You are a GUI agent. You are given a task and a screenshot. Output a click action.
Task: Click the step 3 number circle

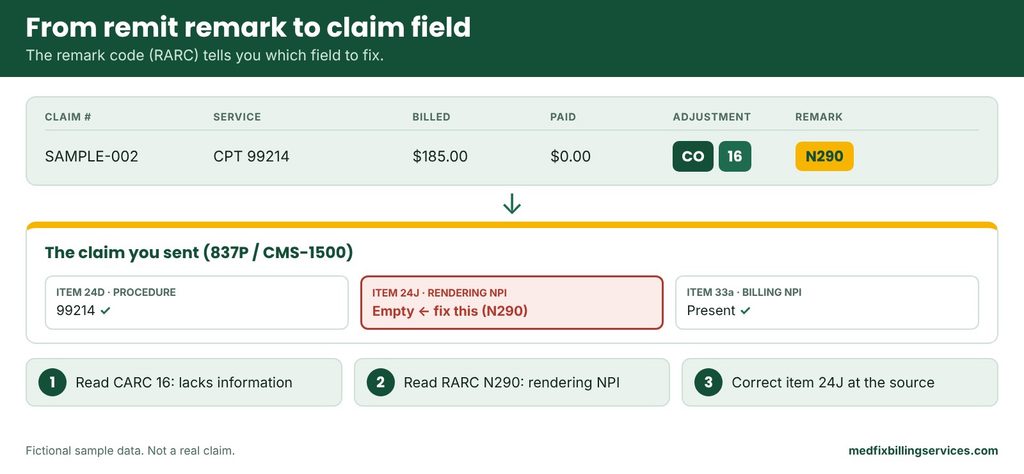(708, 383)
